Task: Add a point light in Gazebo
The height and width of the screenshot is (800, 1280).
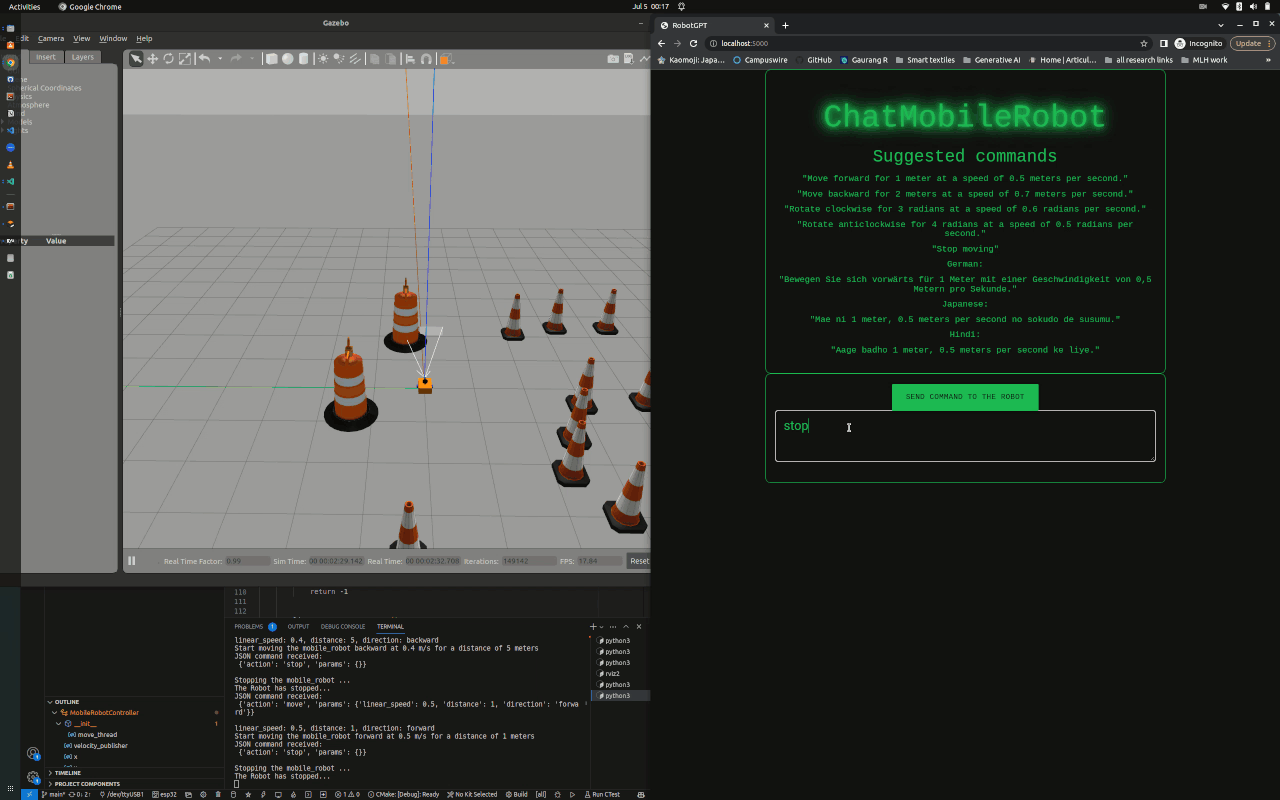Action: (x=323, y=59)
